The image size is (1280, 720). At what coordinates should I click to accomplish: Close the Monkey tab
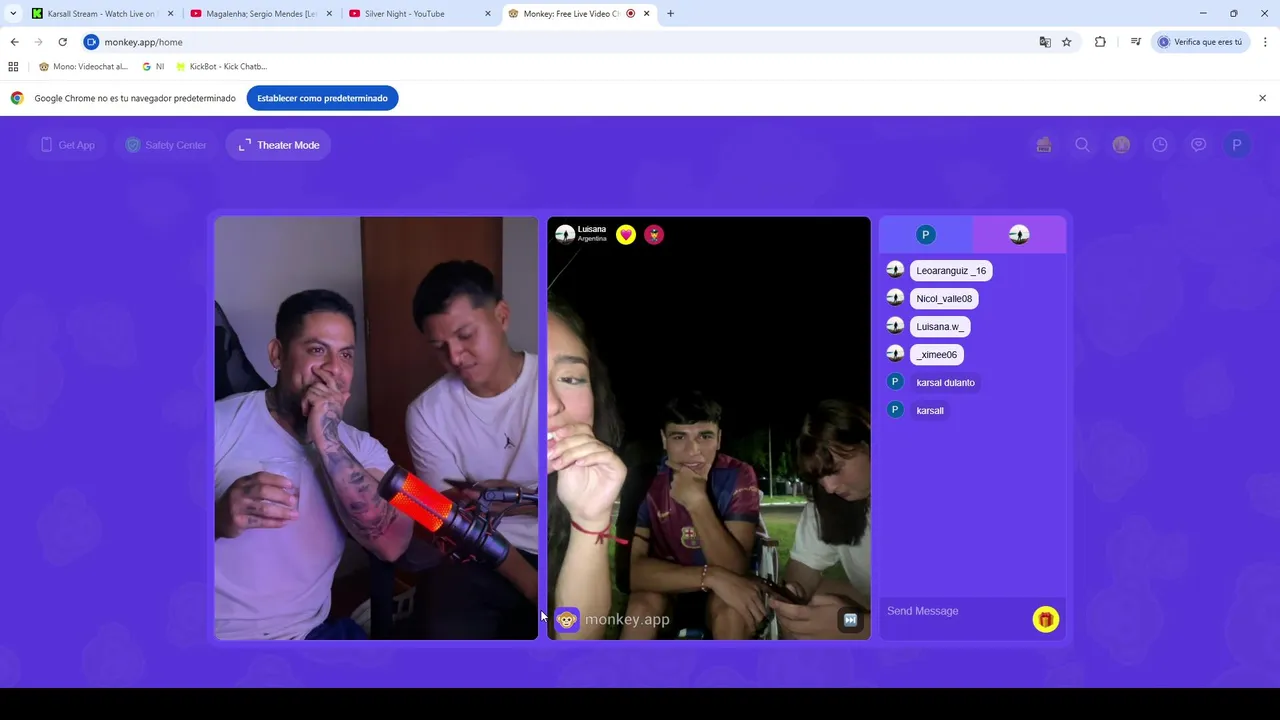[x=647, y=14]
